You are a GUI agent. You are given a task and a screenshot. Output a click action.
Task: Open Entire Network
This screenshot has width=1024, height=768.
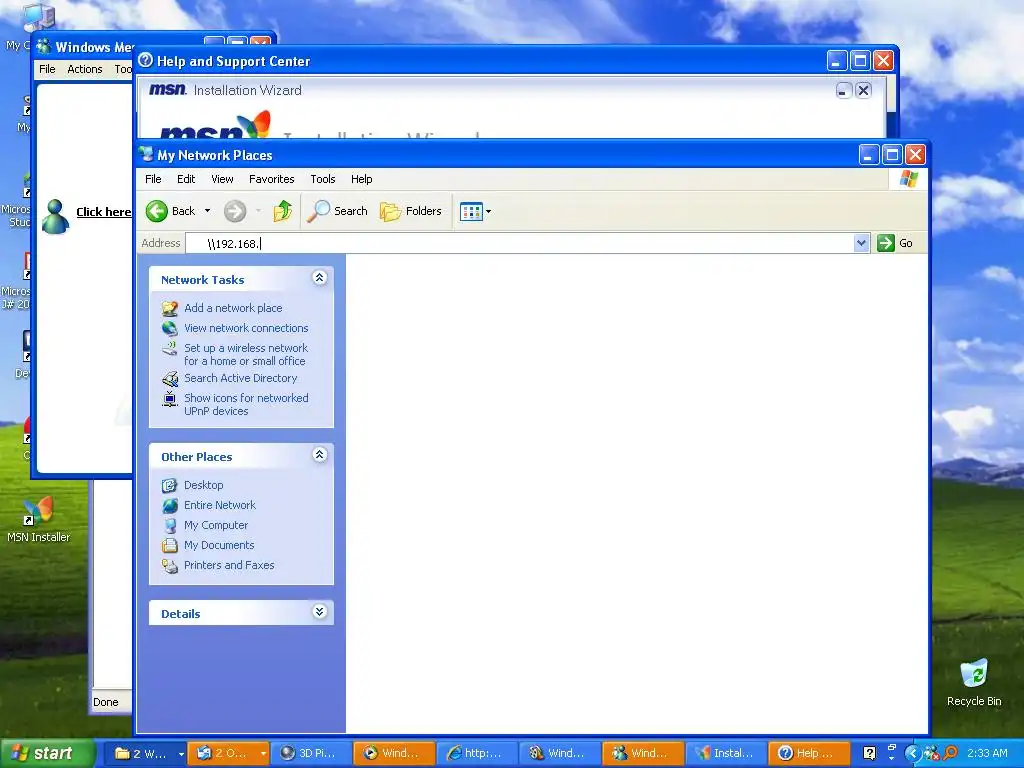click(220, 505)
